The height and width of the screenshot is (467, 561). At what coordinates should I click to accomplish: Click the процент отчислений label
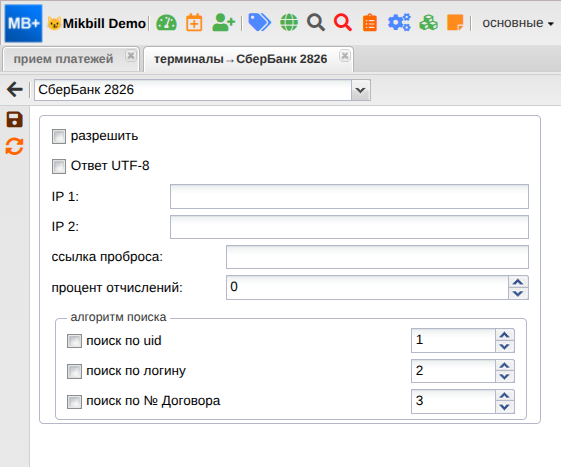117,288
